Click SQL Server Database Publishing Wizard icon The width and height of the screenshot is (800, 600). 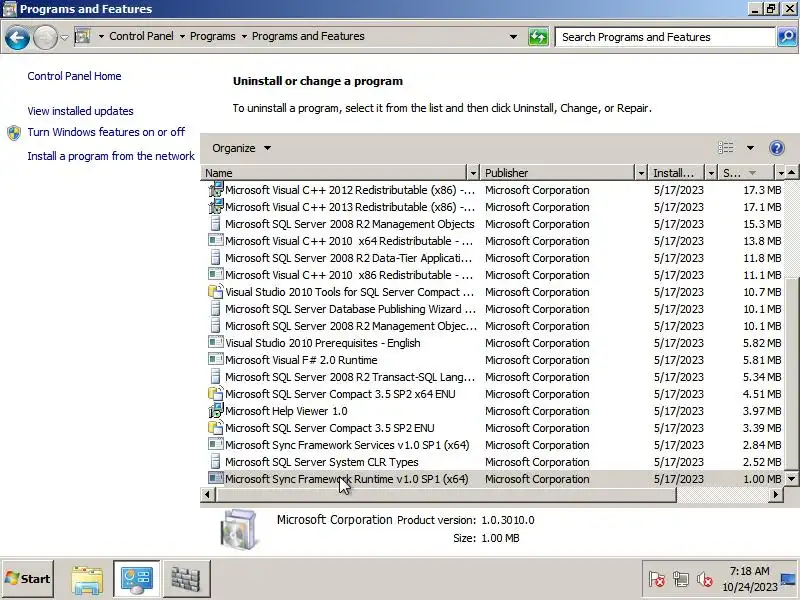coord(216,309)
